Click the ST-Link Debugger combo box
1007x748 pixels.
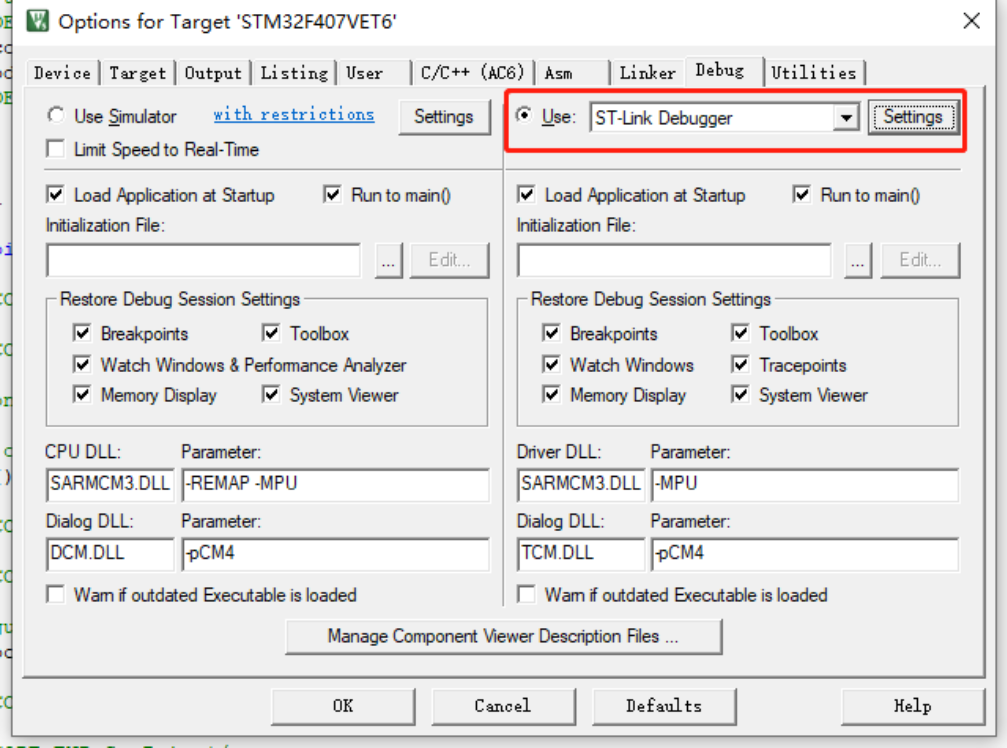(x=724, y=118)
